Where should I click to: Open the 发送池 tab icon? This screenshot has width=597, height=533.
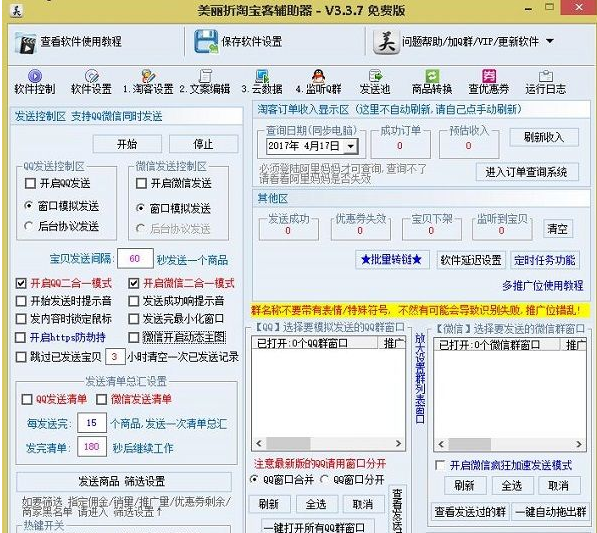tap(375, 76)
